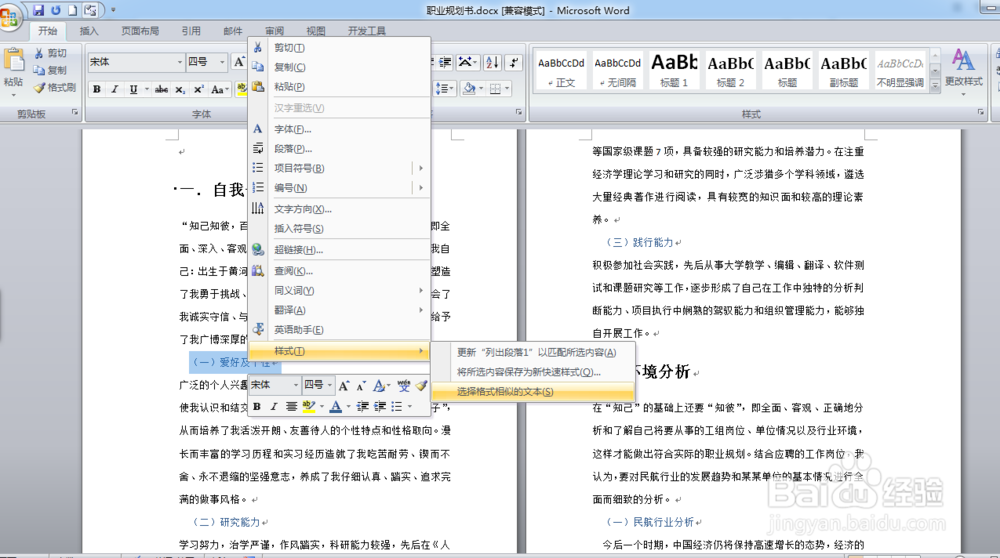This screenshot has height=558, width=1000.
Task: Open mini toolbar font size dropdown
Action: click(x=330, y=385)
